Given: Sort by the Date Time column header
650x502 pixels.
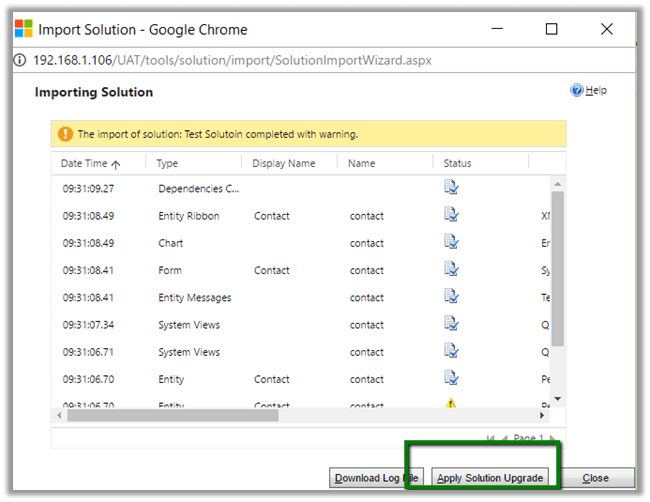Looking at the screenshot, I should (x=90, y=163).
